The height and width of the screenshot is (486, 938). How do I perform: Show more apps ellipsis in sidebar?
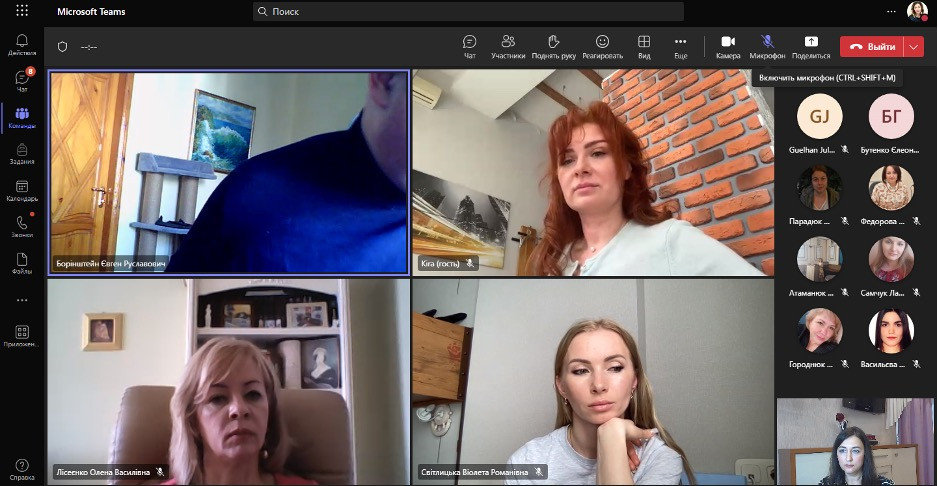pyautogui.click(x=22, y=300)
